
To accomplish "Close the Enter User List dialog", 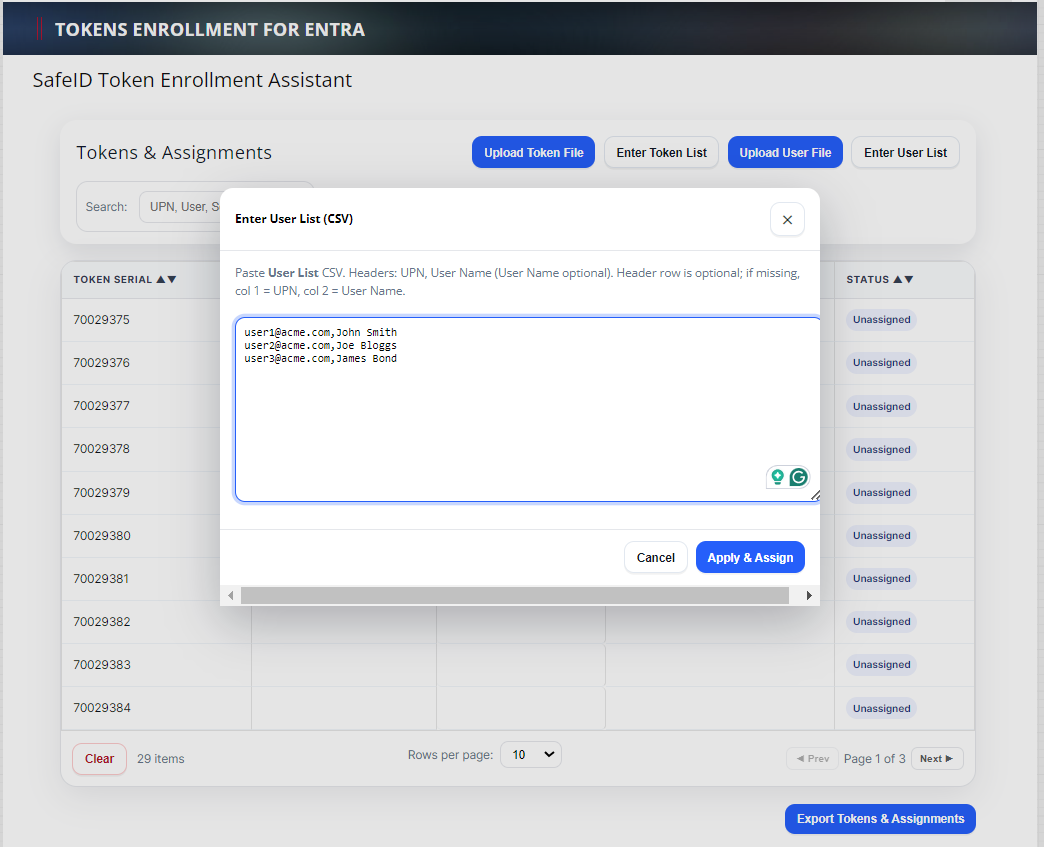I will point(787,220).
